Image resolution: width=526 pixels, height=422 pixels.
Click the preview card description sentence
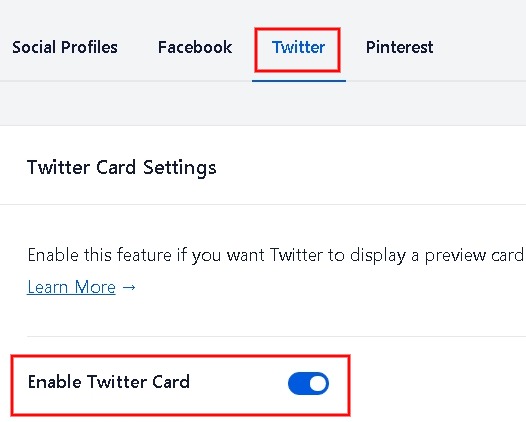pos(276,255)
